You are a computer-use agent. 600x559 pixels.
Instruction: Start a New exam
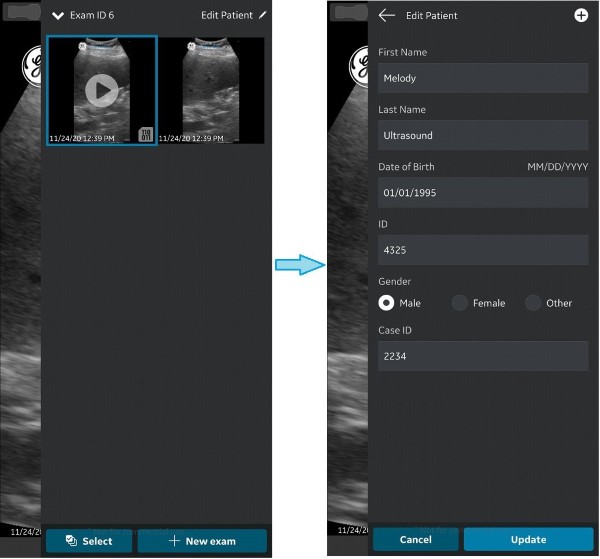(202, 541)
